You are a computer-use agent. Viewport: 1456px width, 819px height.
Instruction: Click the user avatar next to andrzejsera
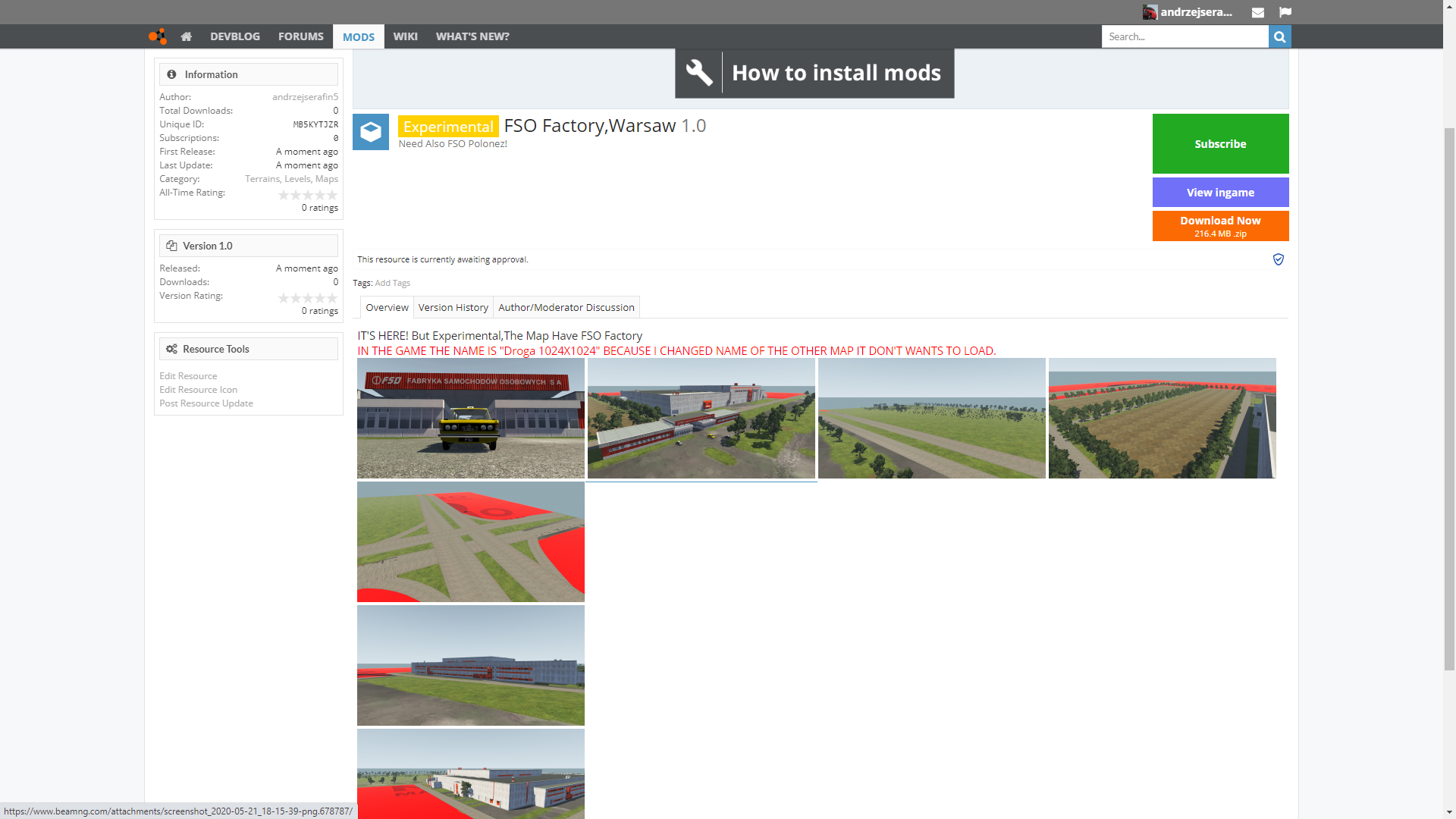tap(1150, 12)
